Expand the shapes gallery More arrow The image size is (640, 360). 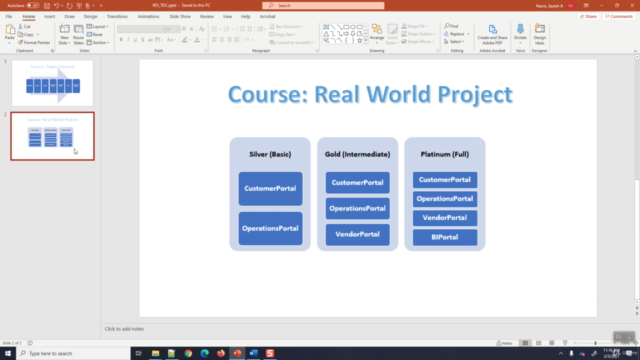[366, 40]
